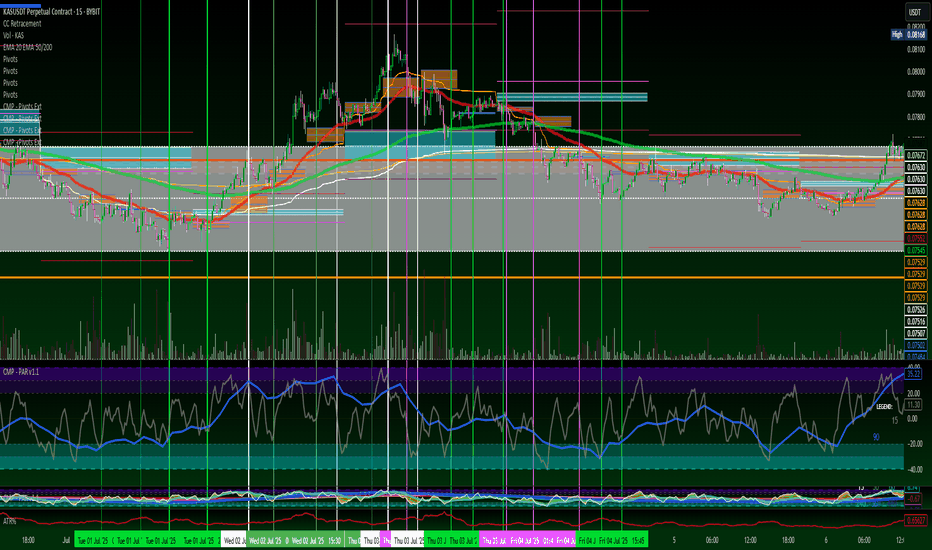Select the CC Retracement indicator legend
The width and height of the screenshot is (932, 550).
22,24
